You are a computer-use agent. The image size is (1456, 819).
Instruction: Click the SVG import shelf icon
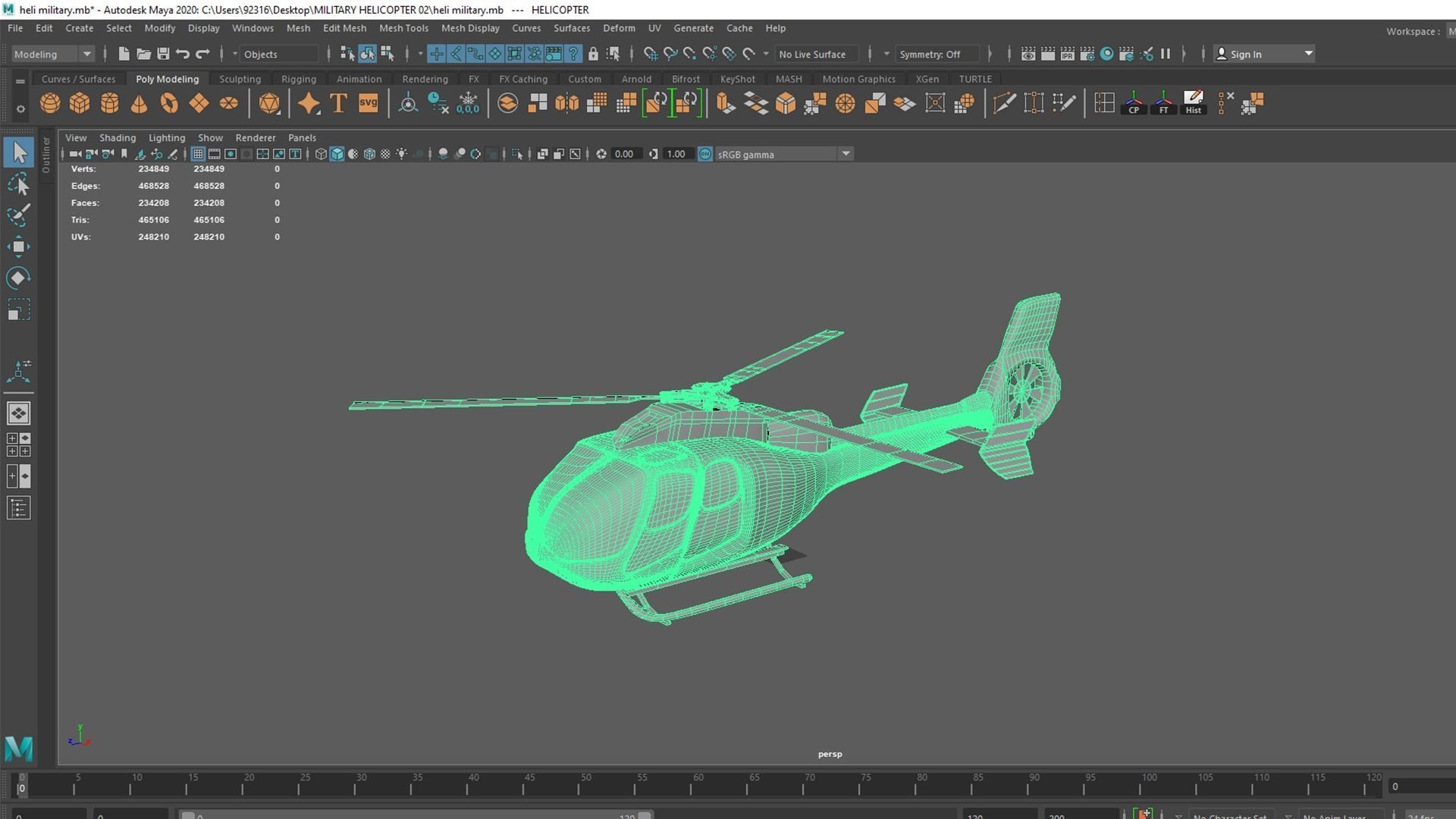click(x=368, y=103)
